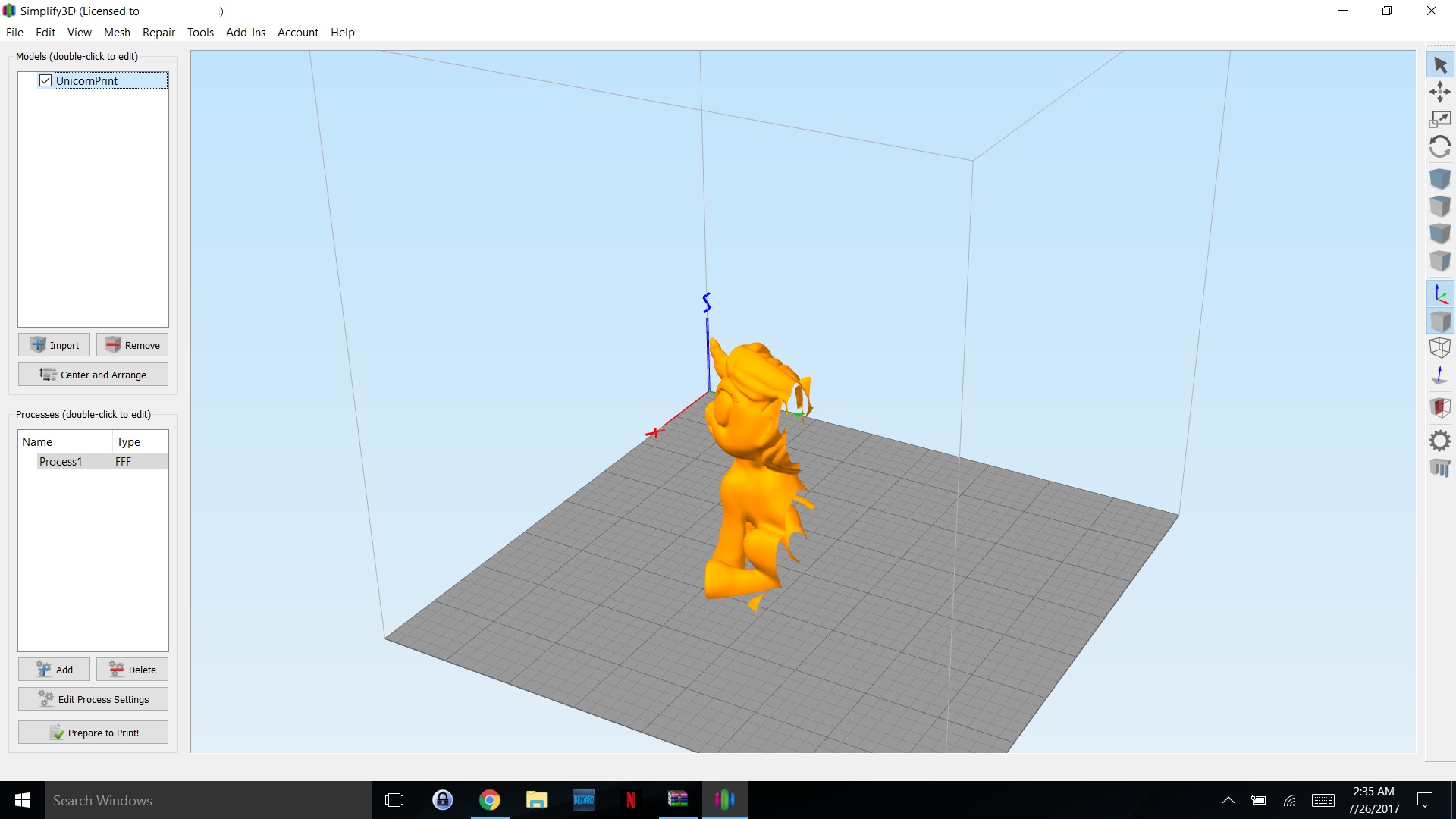Open the File menu

click(x=14, y=32)
